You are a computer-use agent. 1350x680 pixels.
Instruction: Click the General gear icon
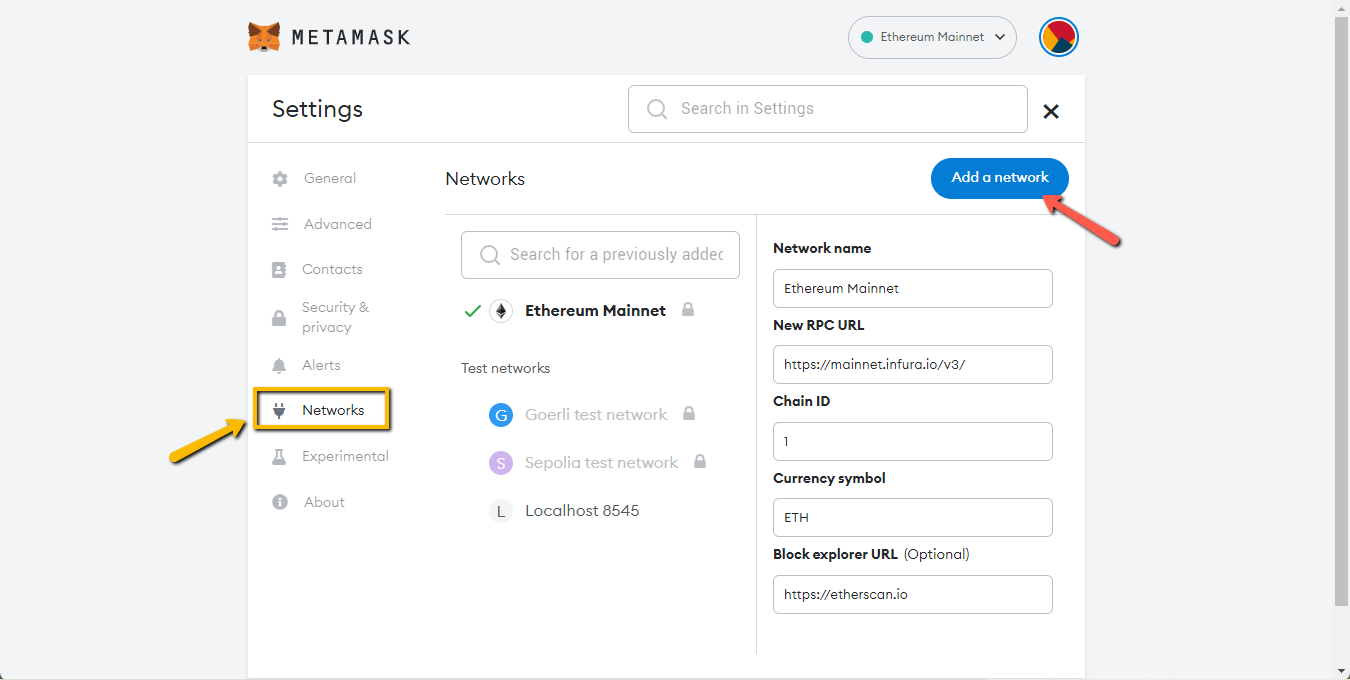[280, 179]
